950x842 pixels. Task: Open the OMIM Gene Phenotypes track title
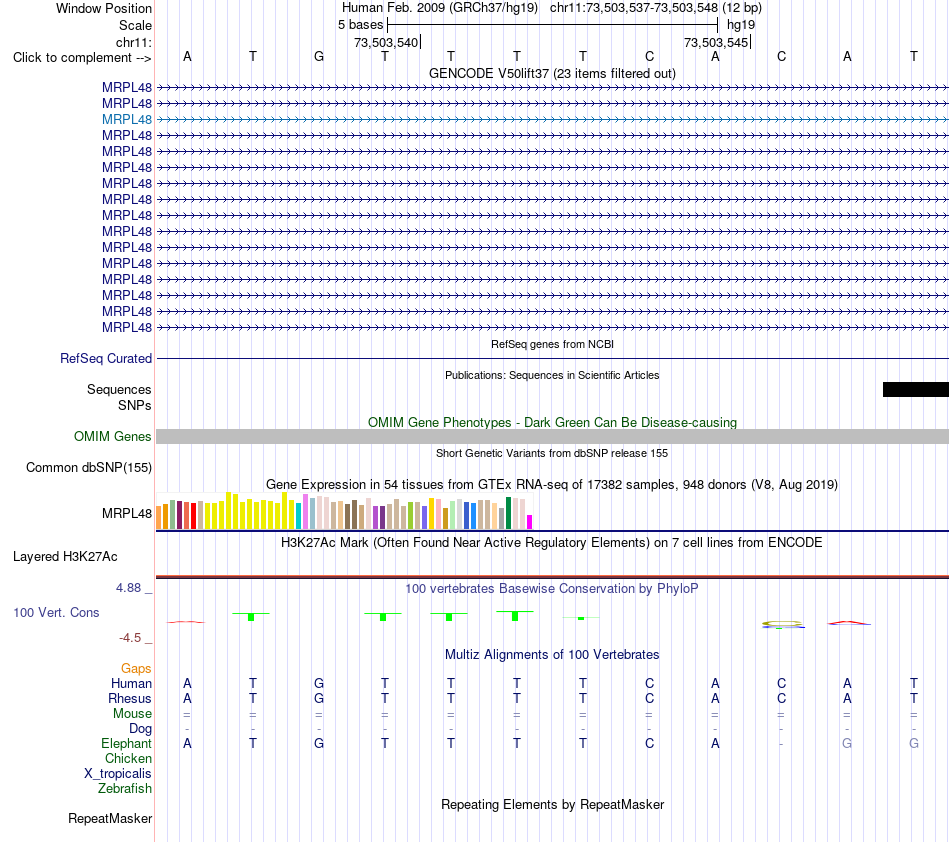point(552,422)
